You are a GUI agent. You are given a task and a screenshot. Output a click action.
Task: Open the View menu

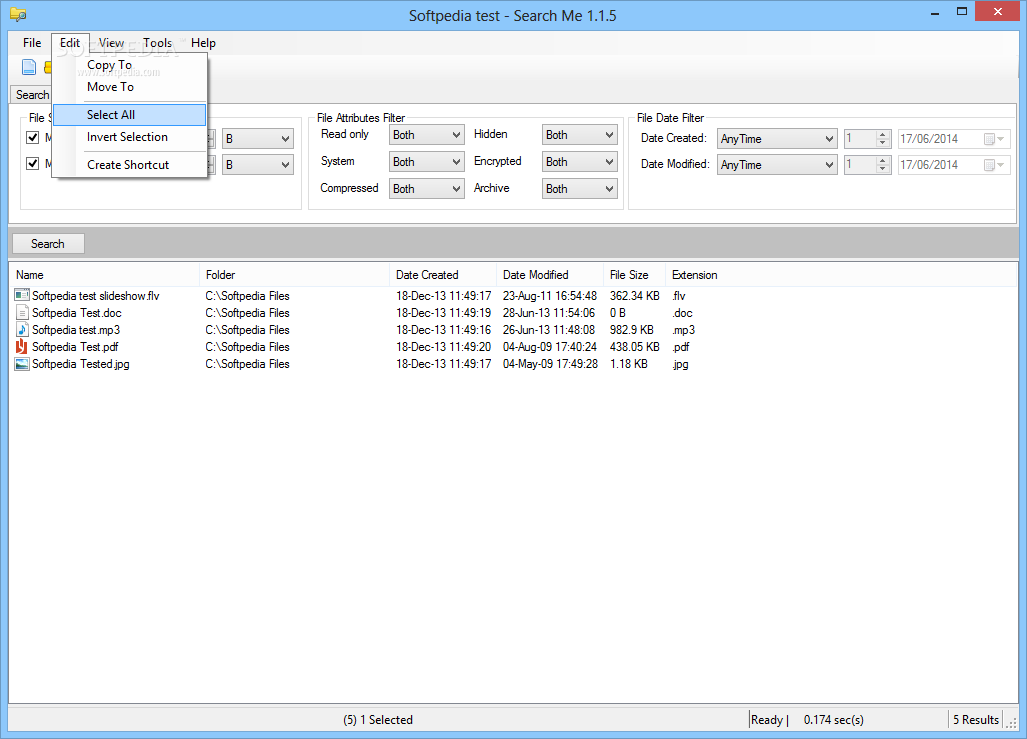111,43
